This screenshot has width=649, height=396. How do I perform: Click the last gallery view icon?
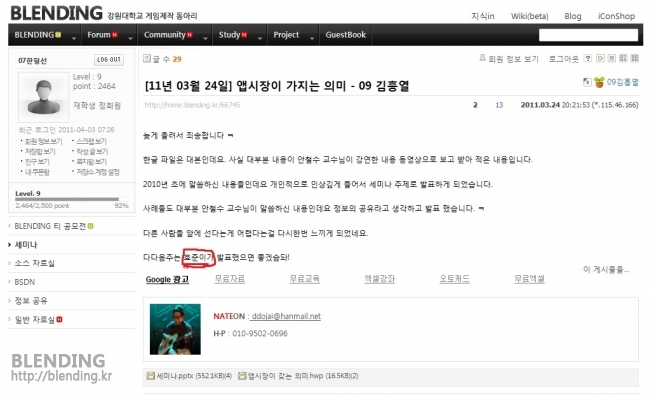635,58
